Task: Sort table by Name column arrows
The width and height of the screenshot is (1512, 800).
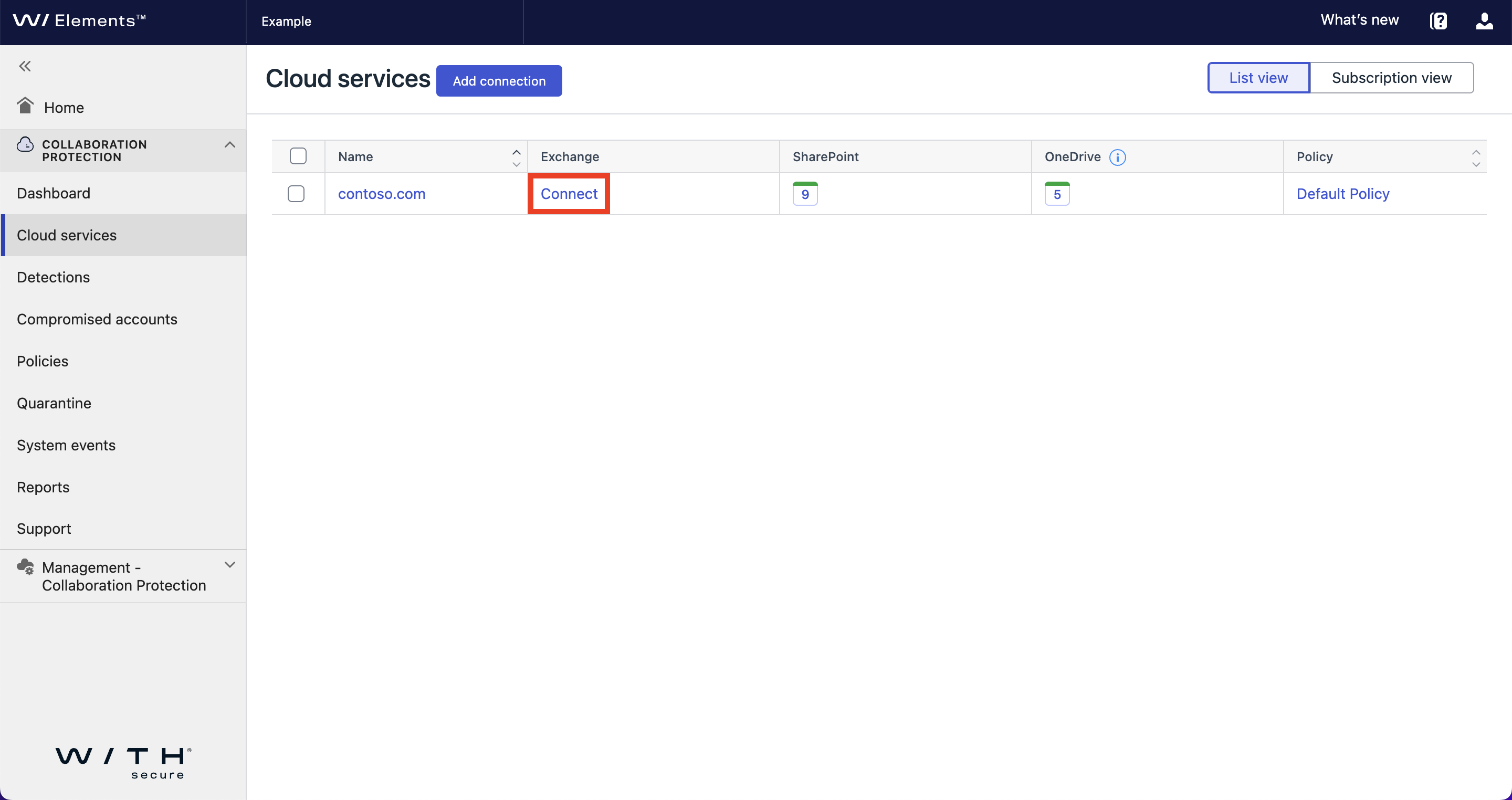Action: pyautogui.click(x=516, y=157)
